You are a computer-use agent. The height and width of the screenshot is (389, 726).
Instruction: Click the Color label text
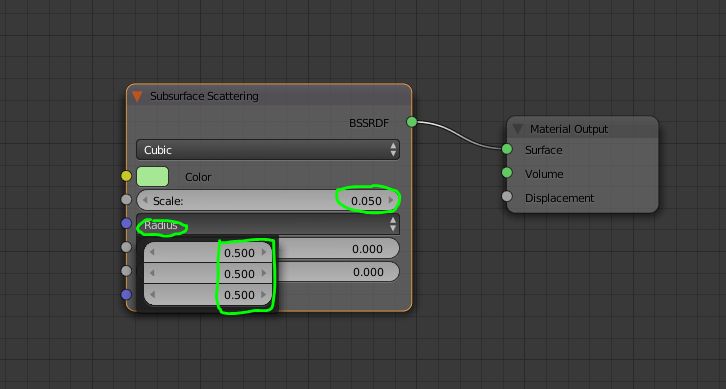tap(198, 177)
